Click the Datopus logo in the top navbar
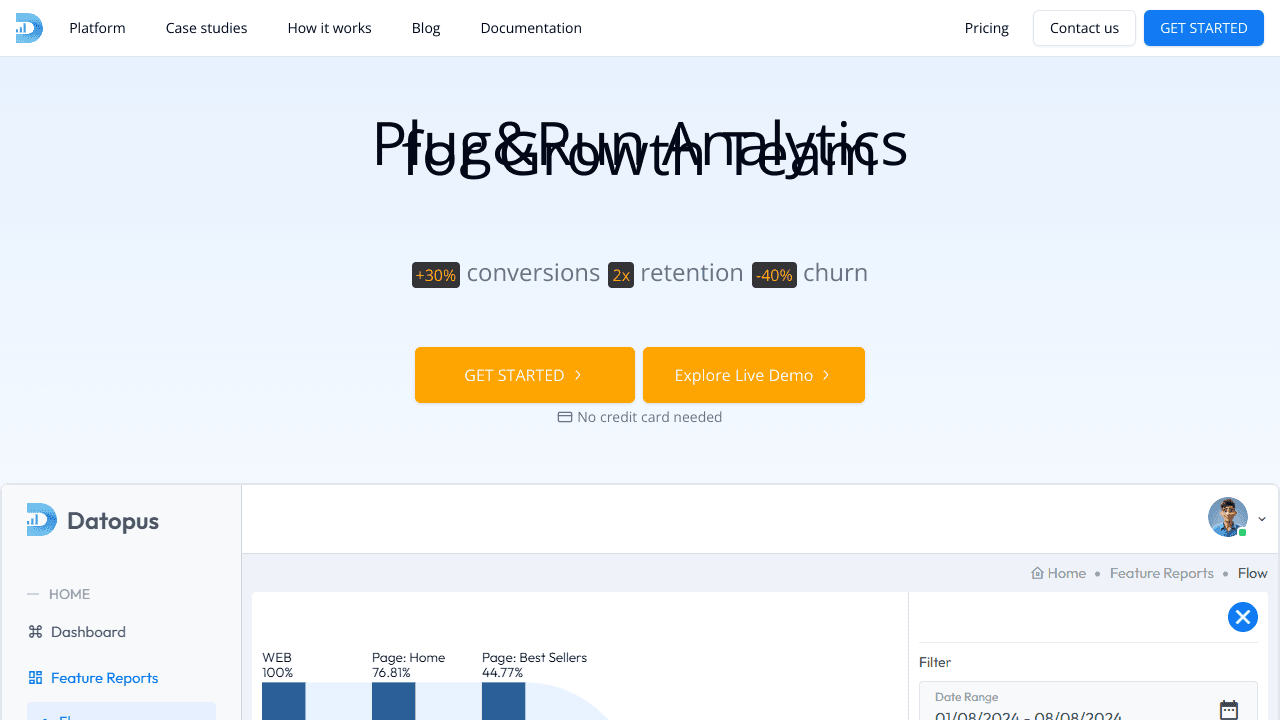 pos(27,27)
